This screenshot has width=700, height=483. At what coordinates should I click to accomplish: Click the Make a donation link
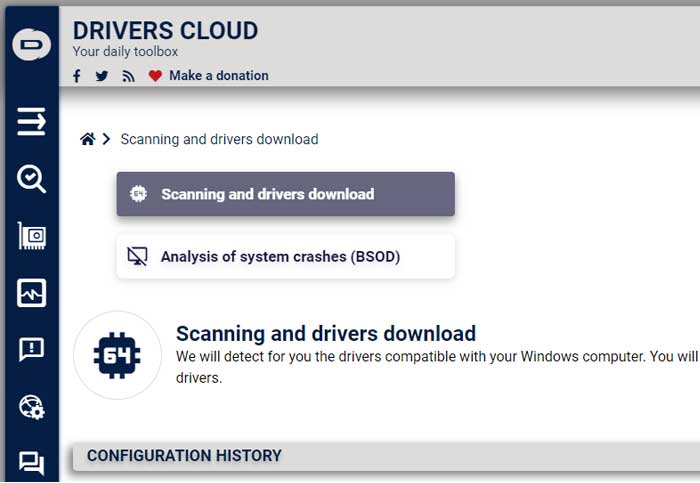coord(219,75)
